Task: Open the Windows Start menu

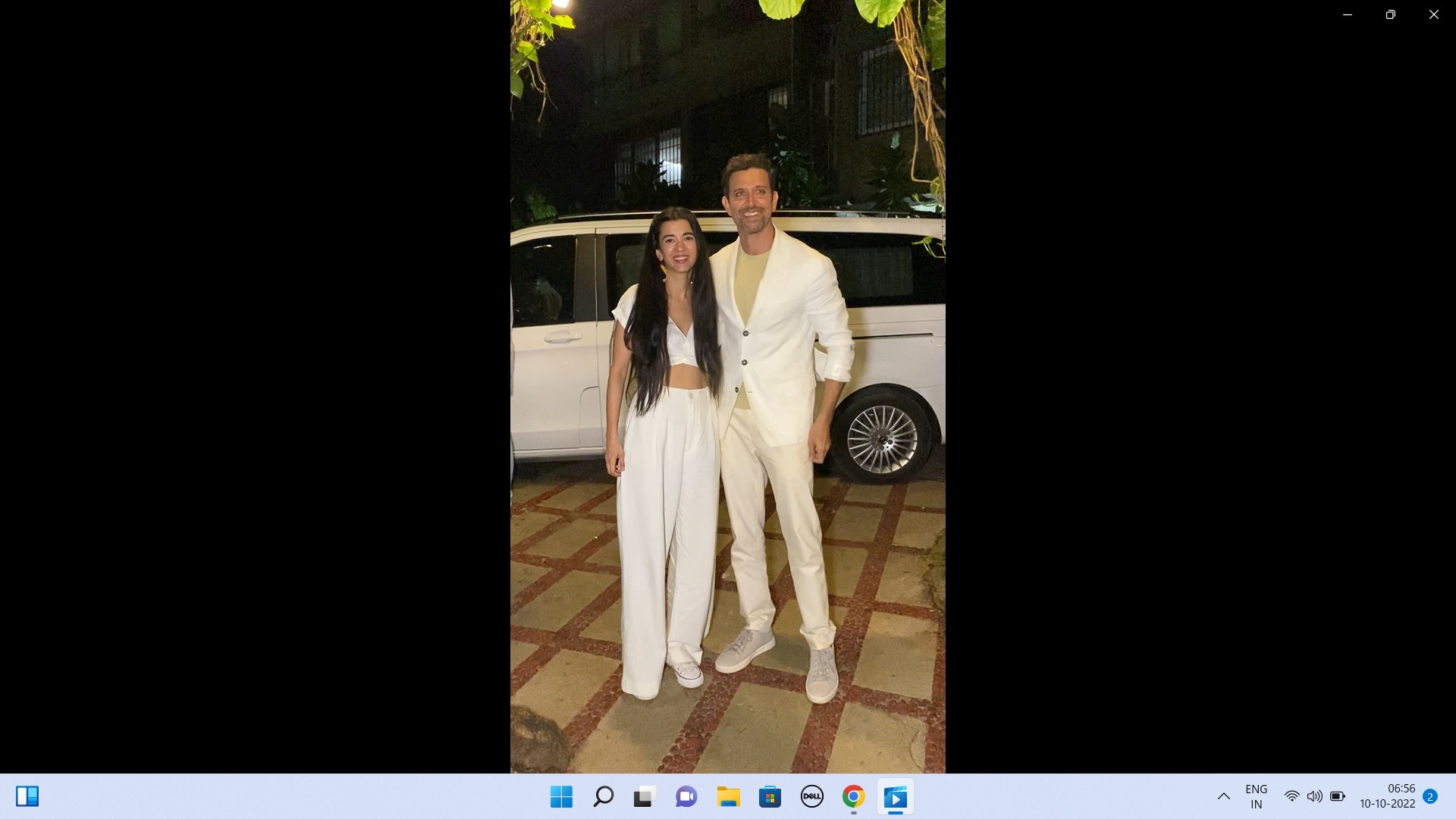Action: [561, 797]
